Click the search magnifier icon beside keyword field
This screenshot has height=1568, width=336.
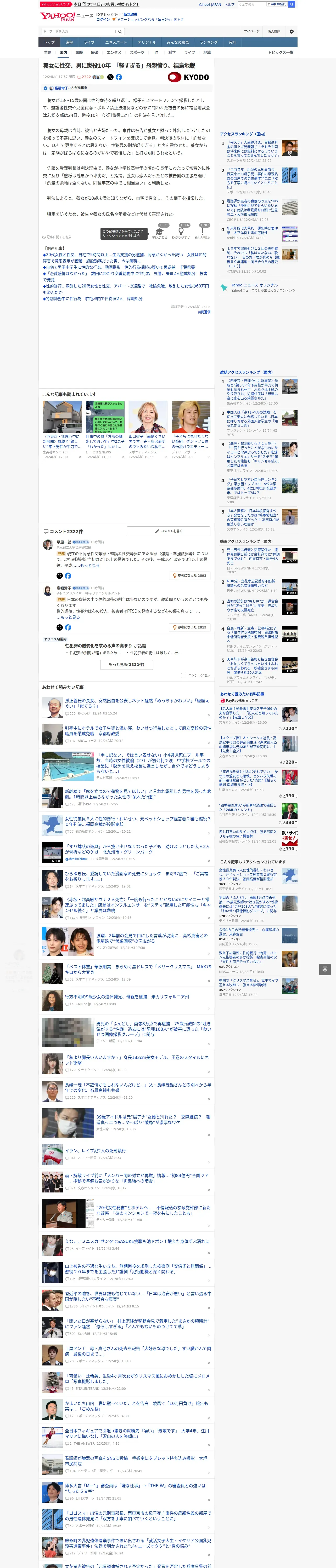[120, 32]
